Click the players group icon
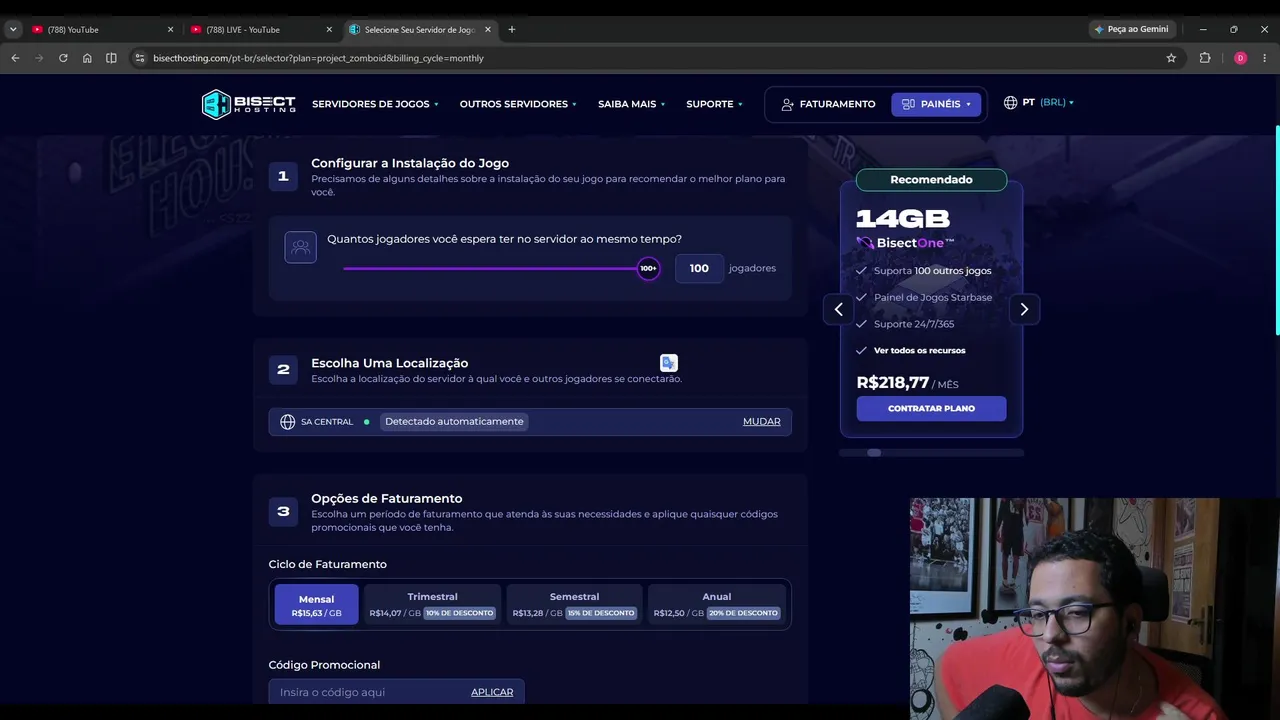This screenshot has height=720, width=1280. coord(301,247)
